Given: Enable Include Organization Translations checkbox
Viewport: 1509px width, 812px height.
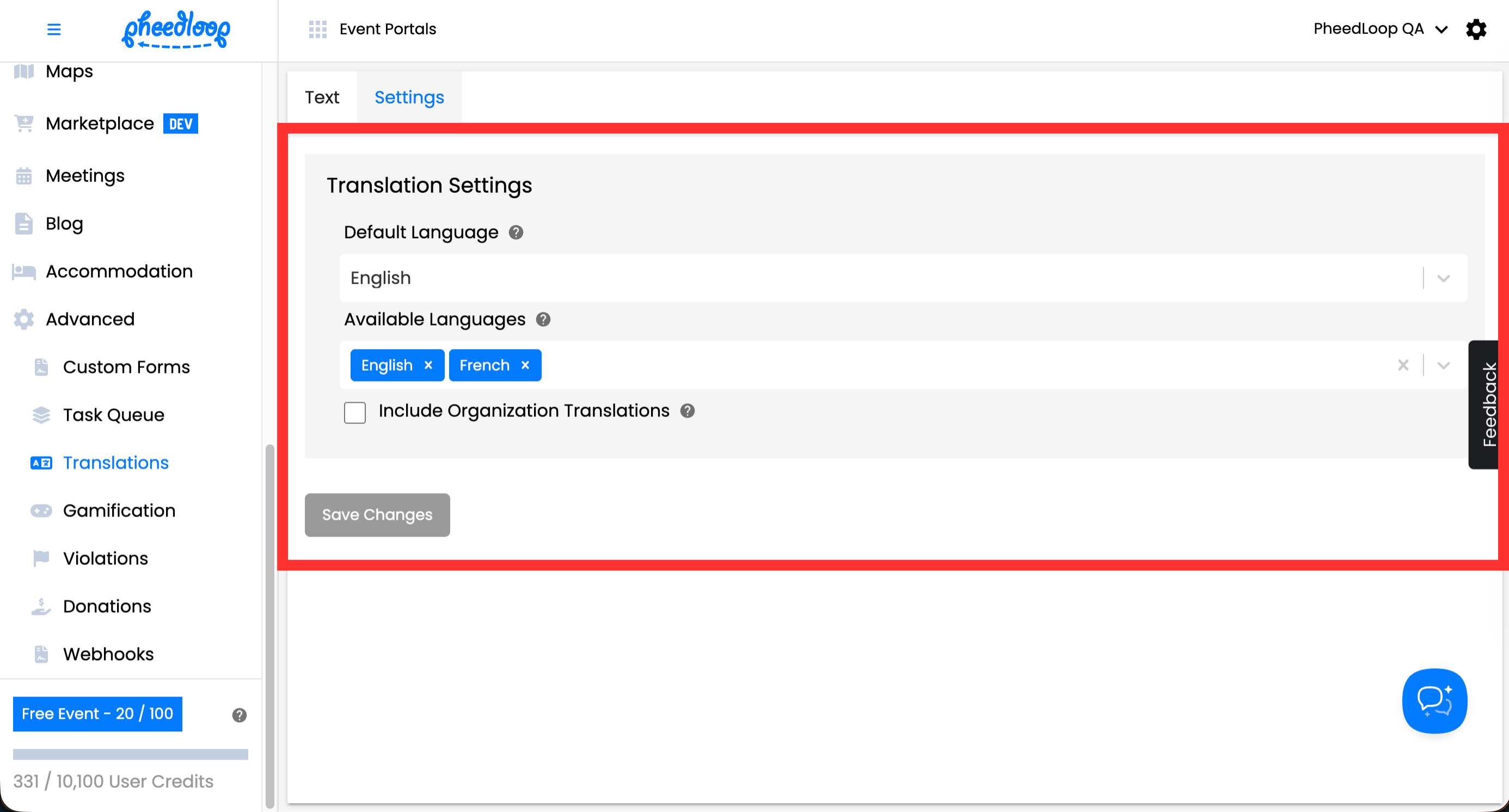Looking at the screenshot, I should click(x=354, y=412).
